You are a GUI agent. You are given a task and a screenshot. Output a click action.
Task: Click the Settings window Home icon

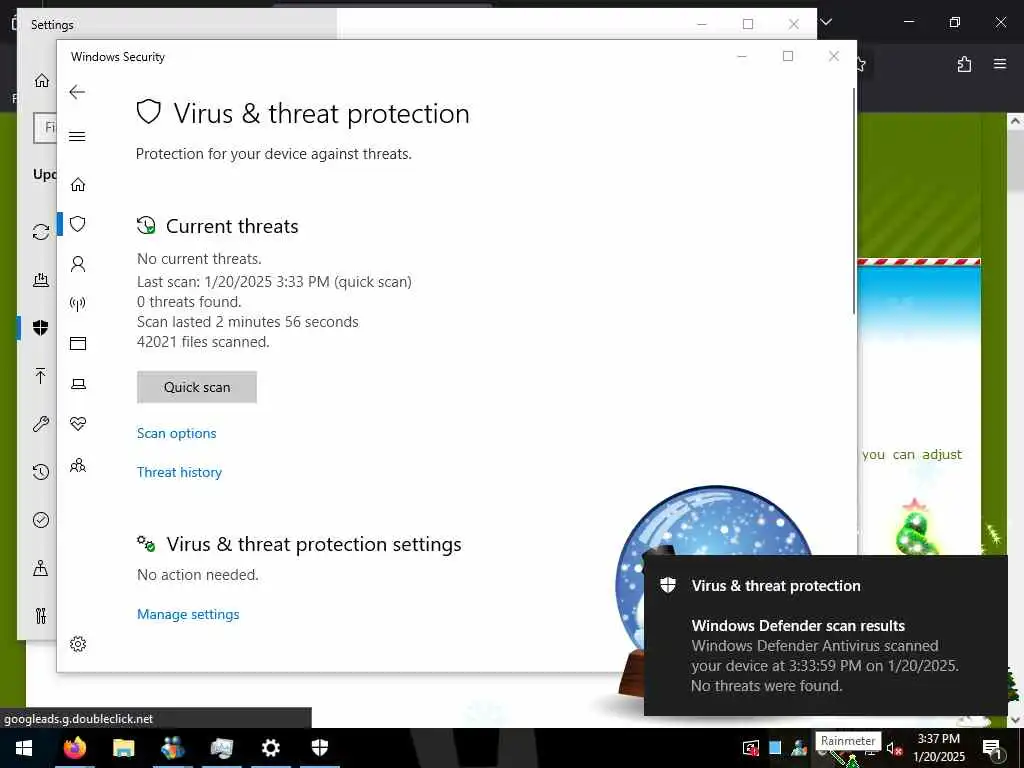coord(42,80)
